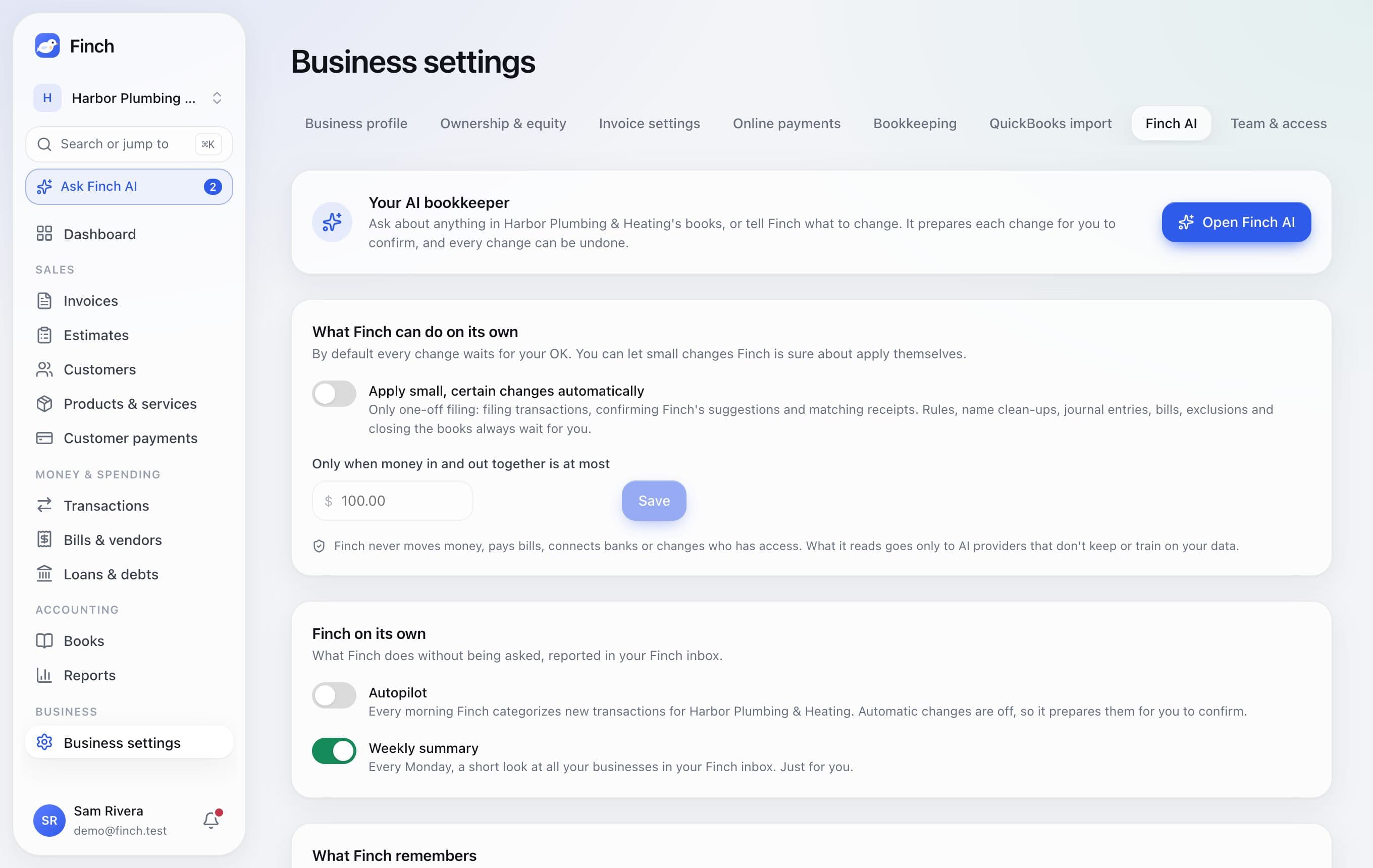1373x868 pixels.
Task: Click the Transactions arrows icon
Action: tap(44, 505)
